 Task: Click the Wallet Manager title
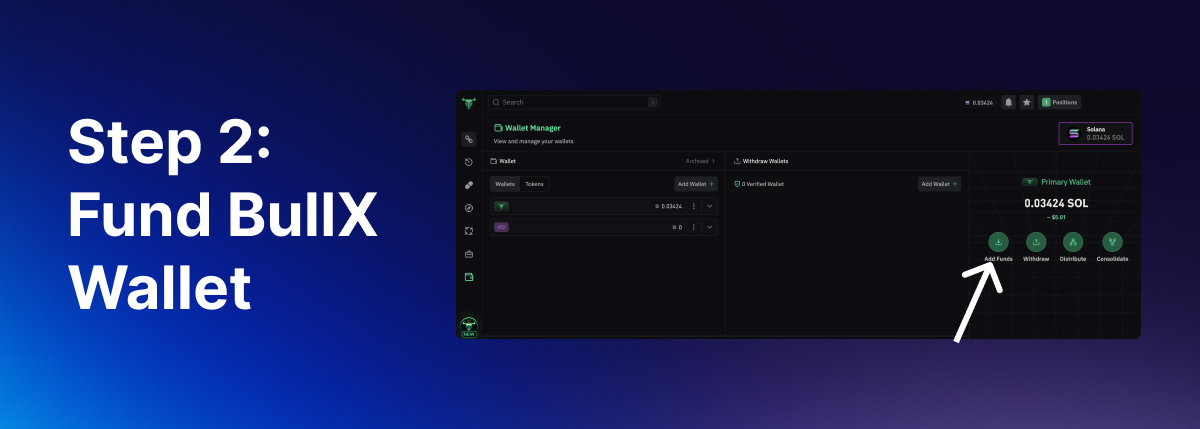pos(533,128)
